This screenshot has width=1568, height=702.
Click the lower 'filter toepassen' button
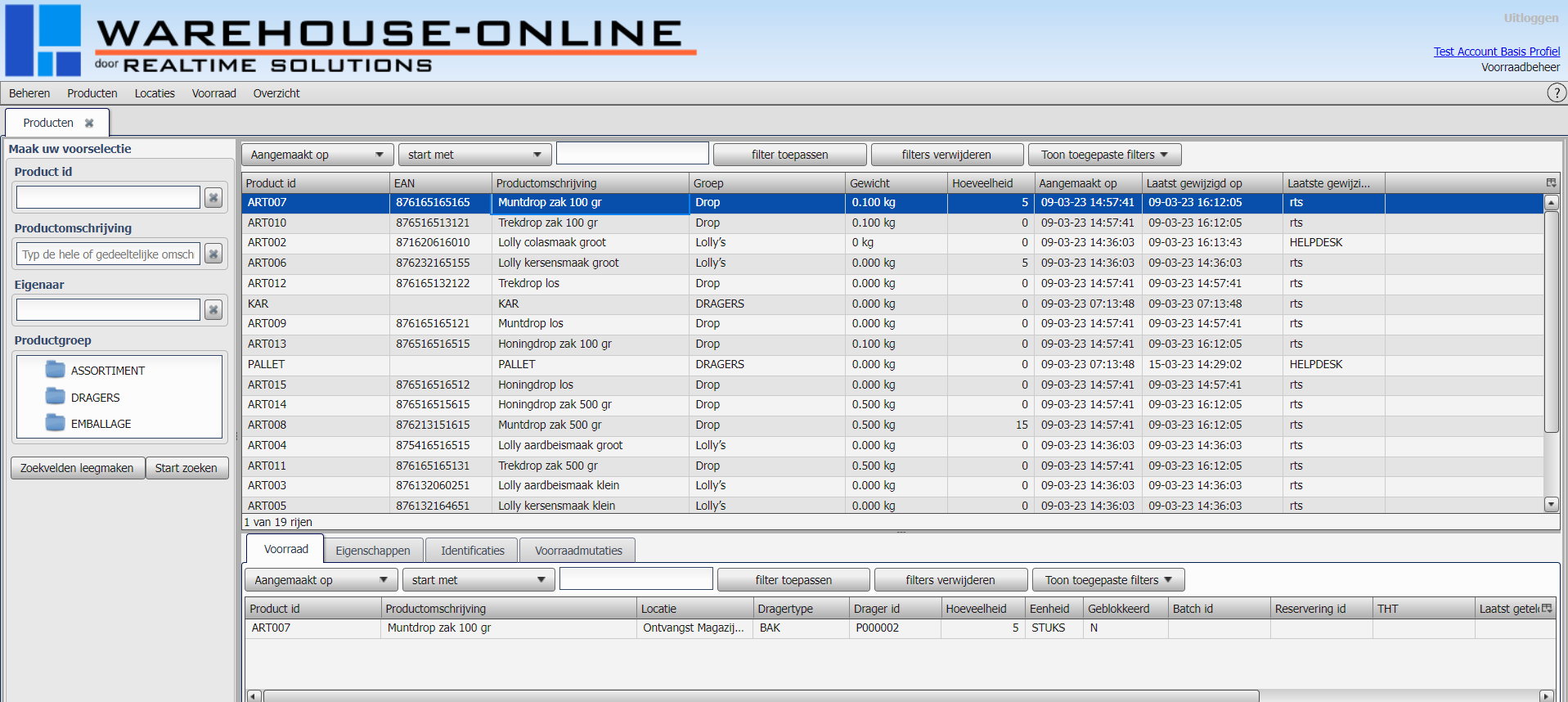(793, 580)
